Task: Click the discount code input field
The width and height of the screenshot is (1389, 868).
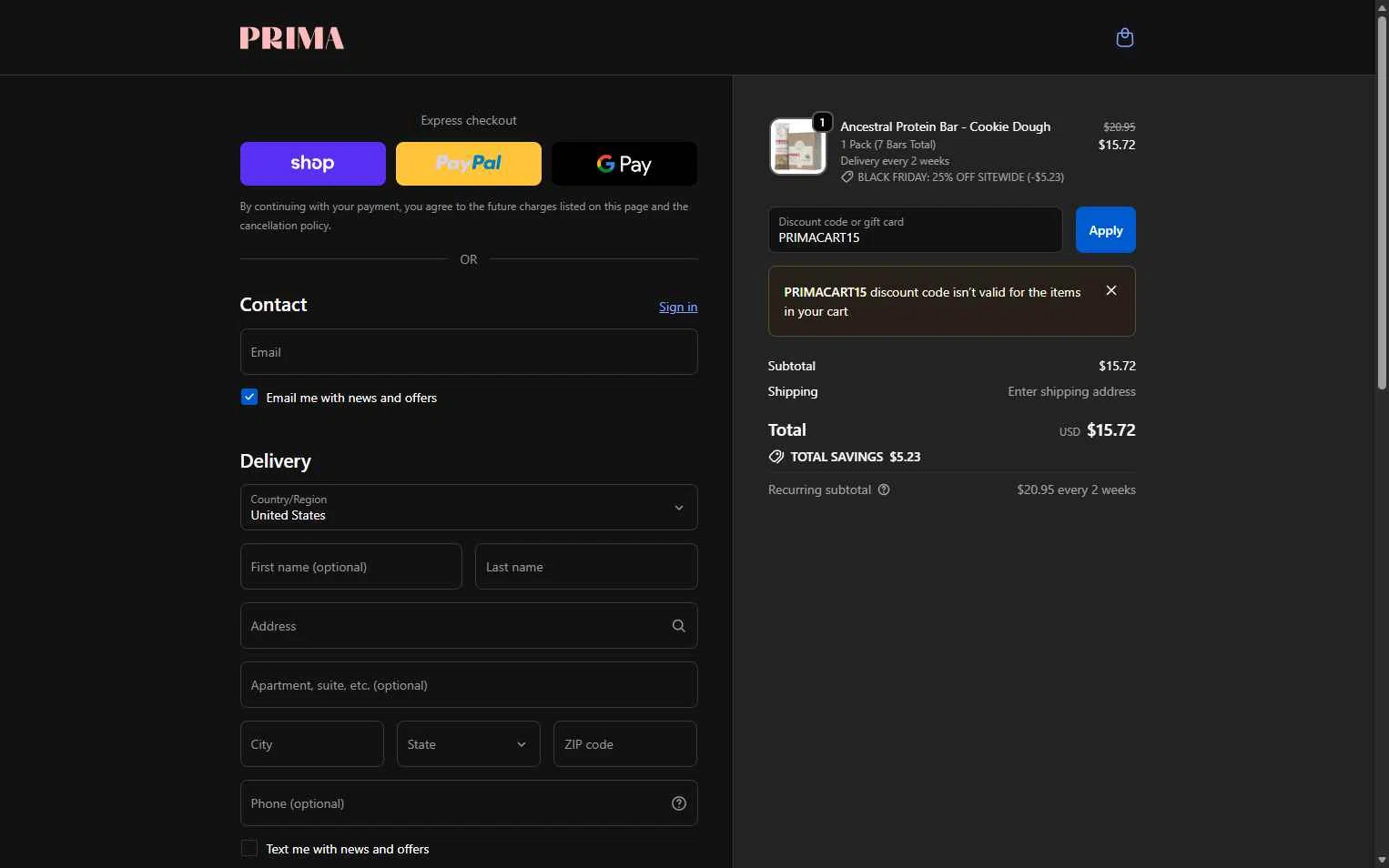Action: click(x=915, y=230)
